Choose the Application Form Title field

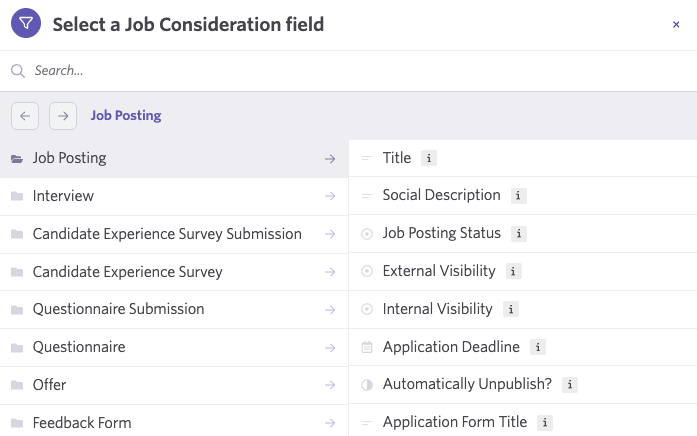(x=454, y=423)
